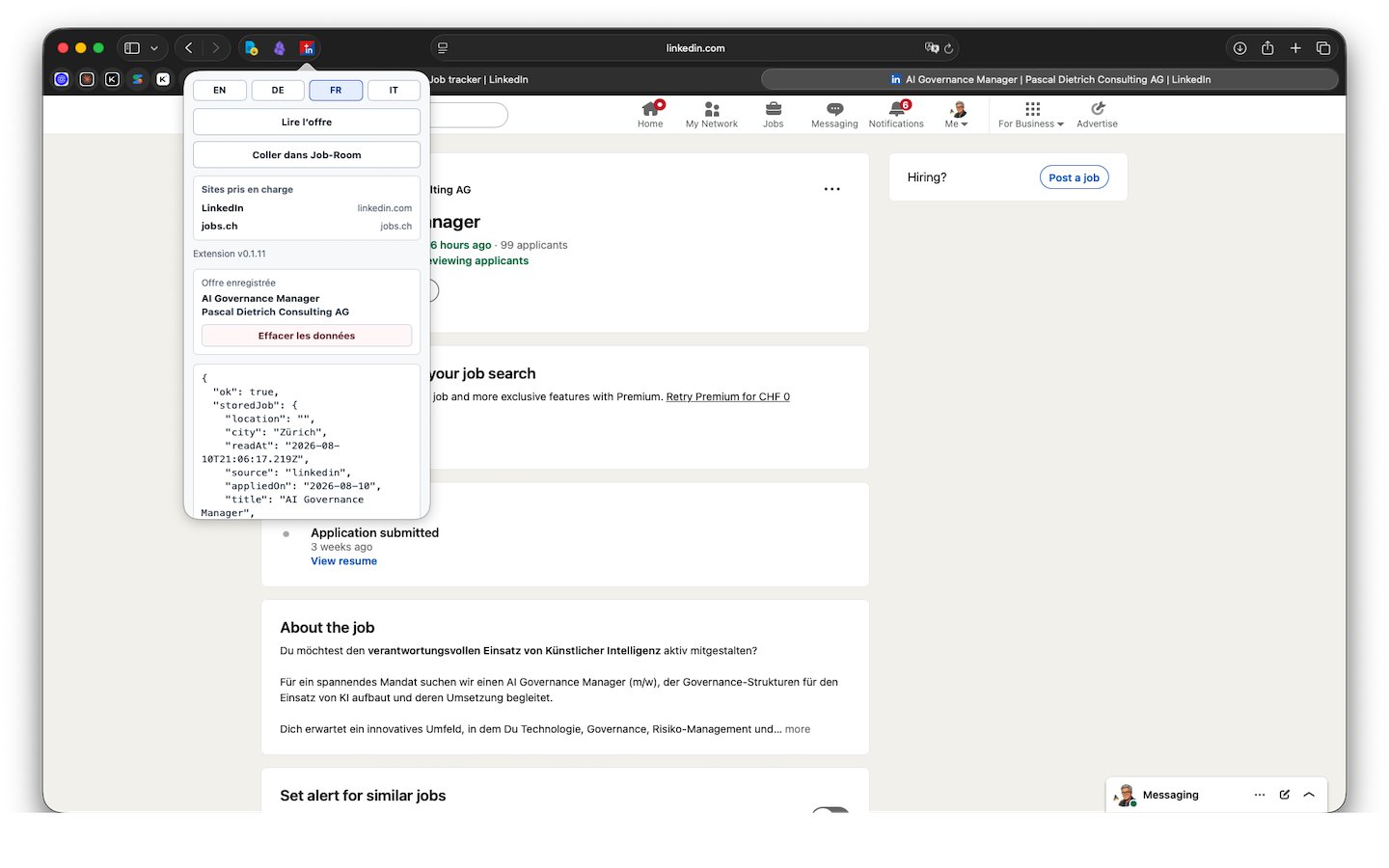Click the translate icon in the address bar
1389x868 pixels.
pos(932,48)
